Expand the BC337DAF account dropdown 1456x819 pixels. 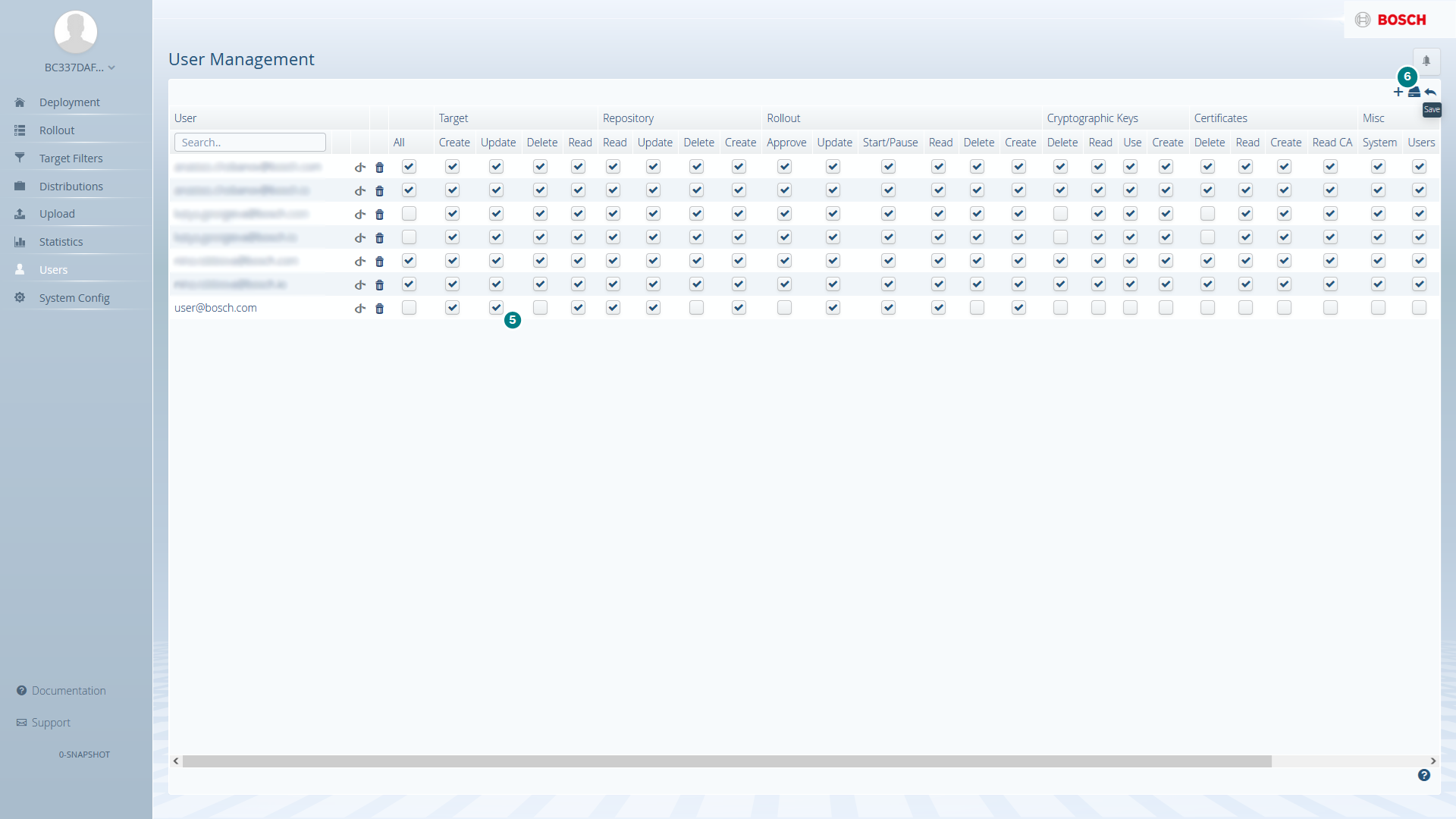pyautogui.click(x=80, y=67)
